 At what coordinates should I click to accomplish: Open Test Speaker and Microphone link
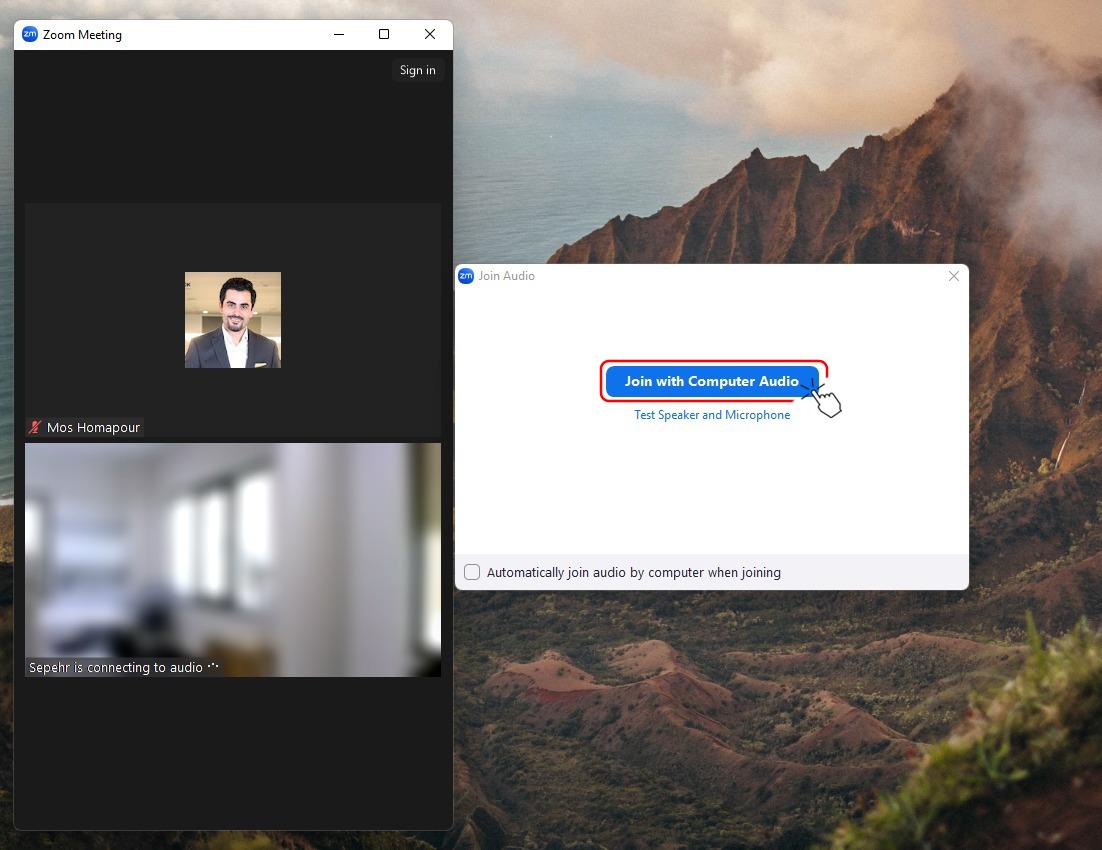(x=711, y=415)
